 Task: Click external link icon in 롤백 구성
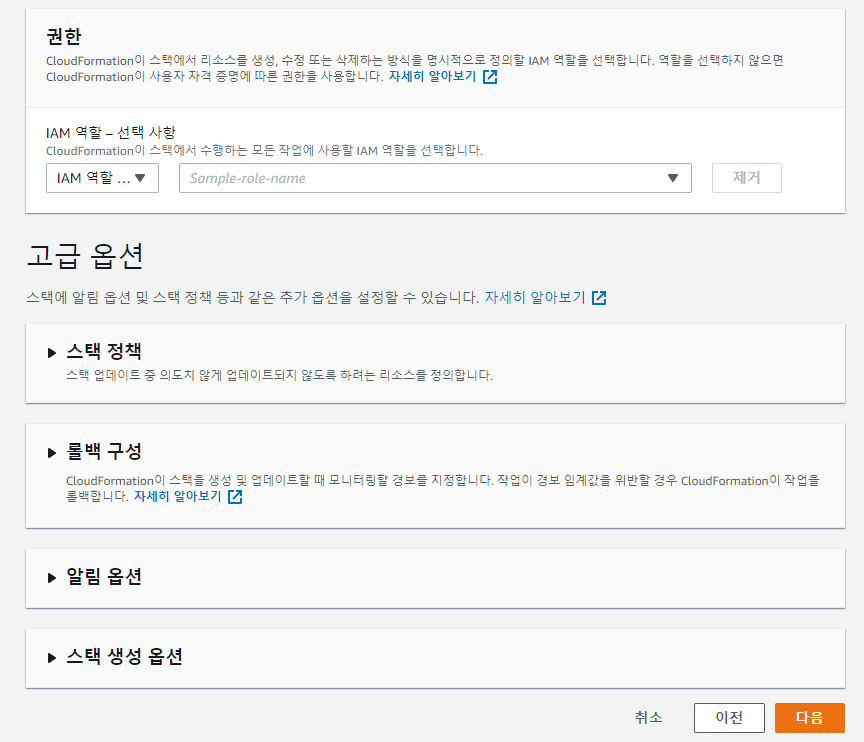pos(235,497)
